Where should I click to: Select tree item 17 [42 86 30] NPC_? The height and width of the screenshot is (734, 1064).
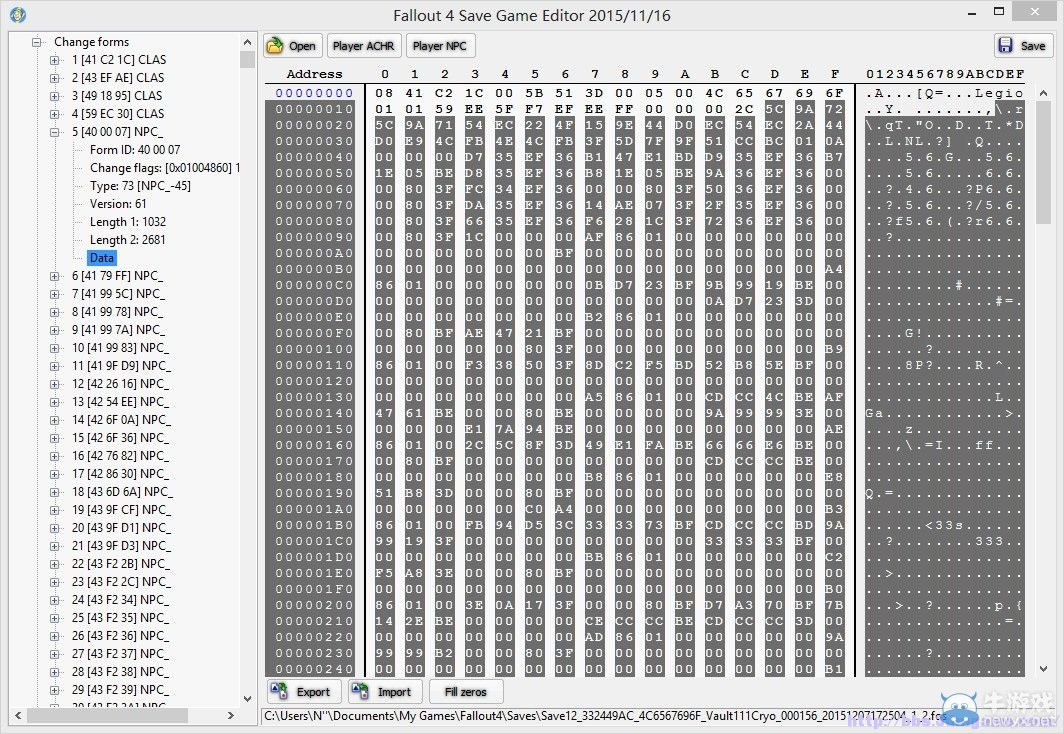pos(121,474)
